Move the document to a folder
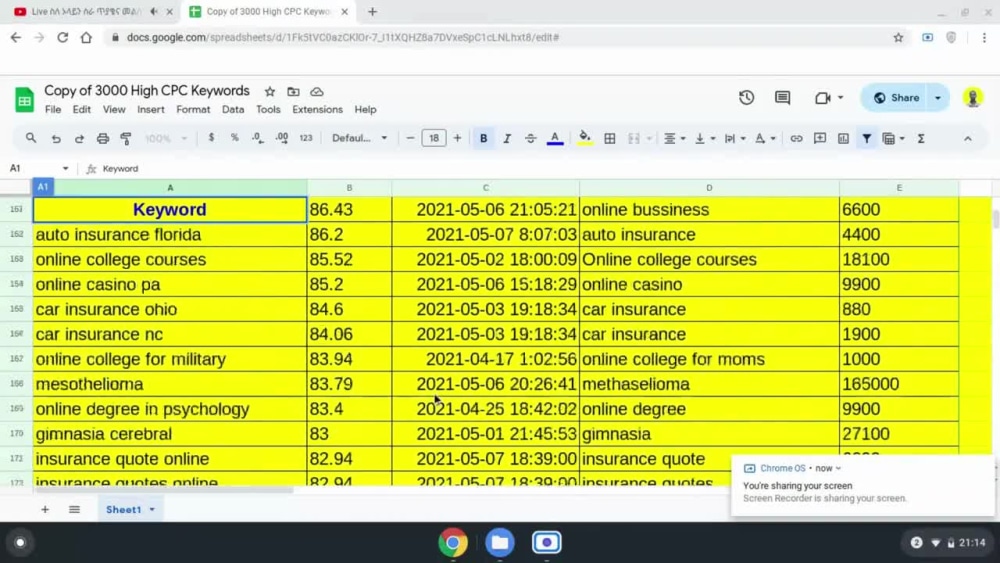 pos(293,92)
